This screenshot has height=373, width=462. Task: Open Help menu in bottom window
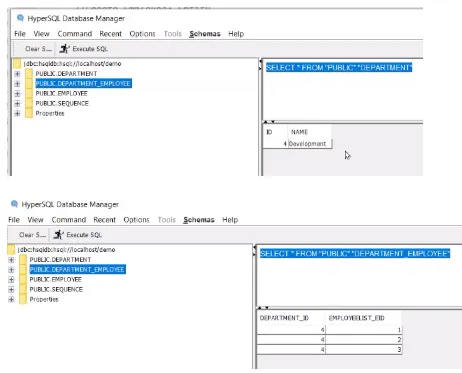[230, 220]
